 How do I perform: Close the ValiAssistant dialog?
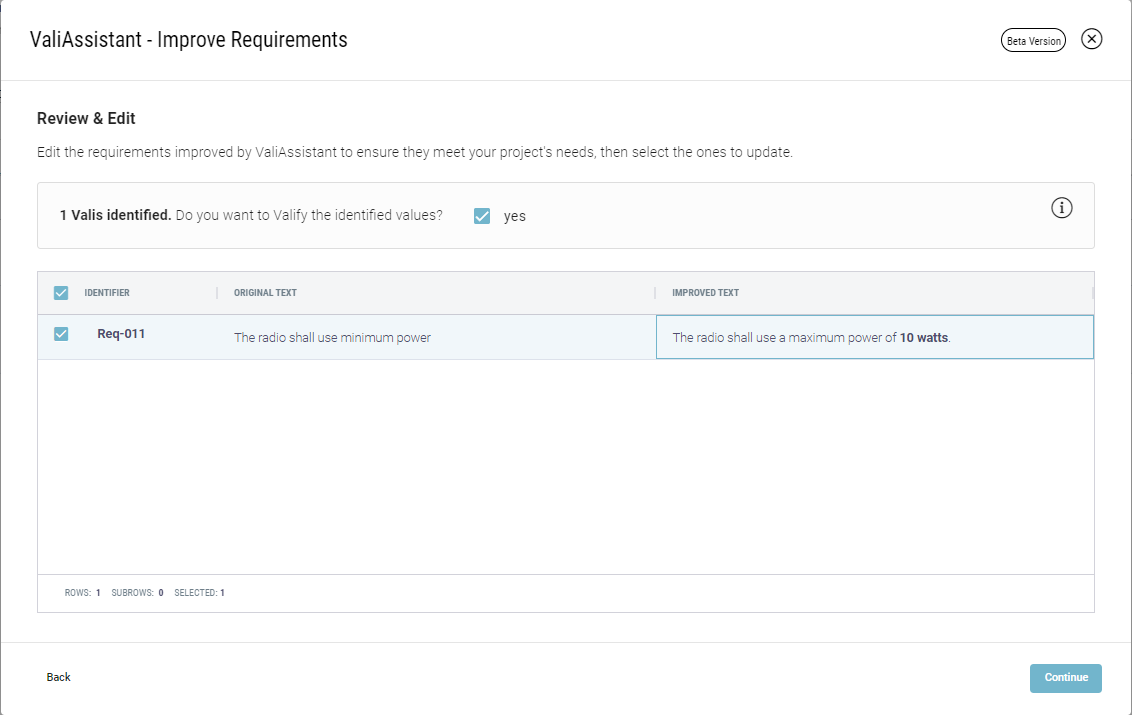[1091, 39]
